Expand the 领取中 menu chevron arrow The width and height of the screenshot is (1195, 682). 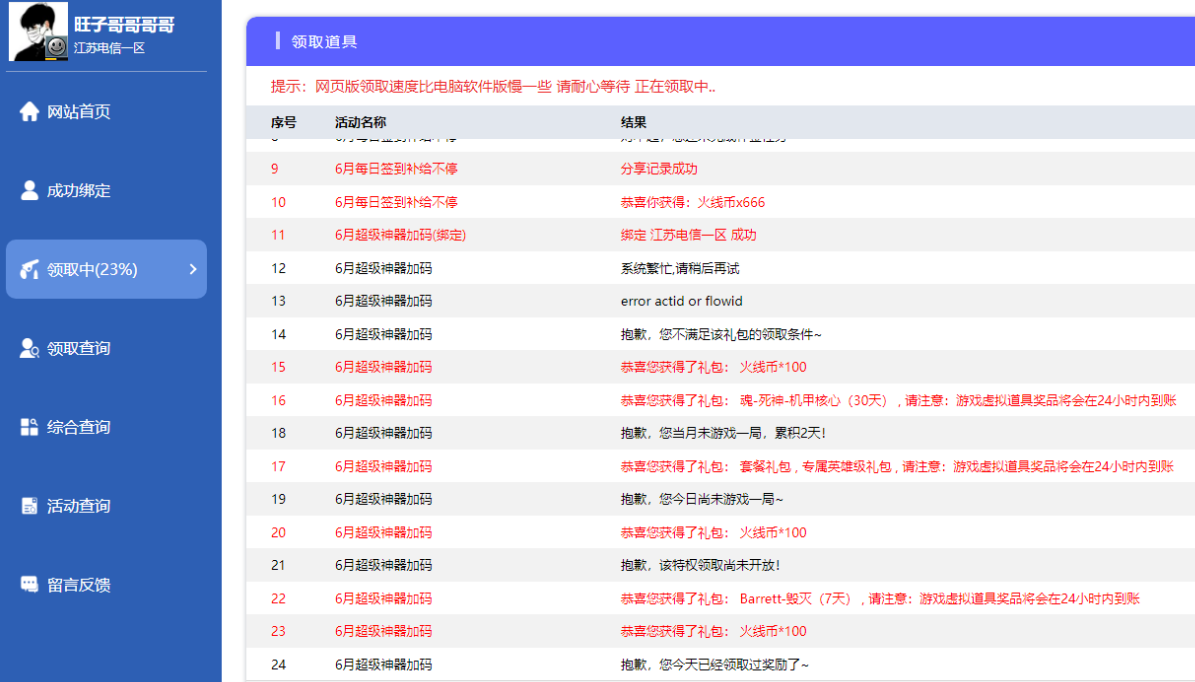(193, 269)
